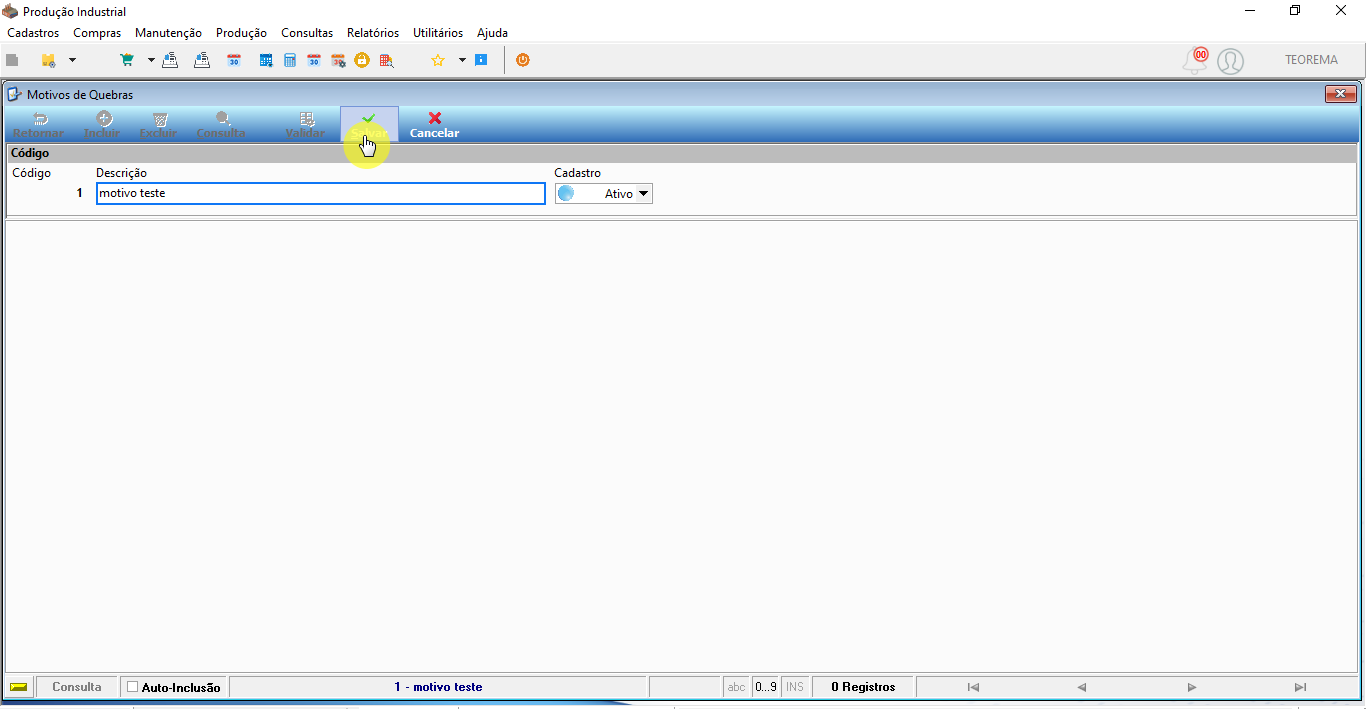The image size is (1366, 709).
Task: Open the Utilitários menu
Action: (x=438, y=33)
